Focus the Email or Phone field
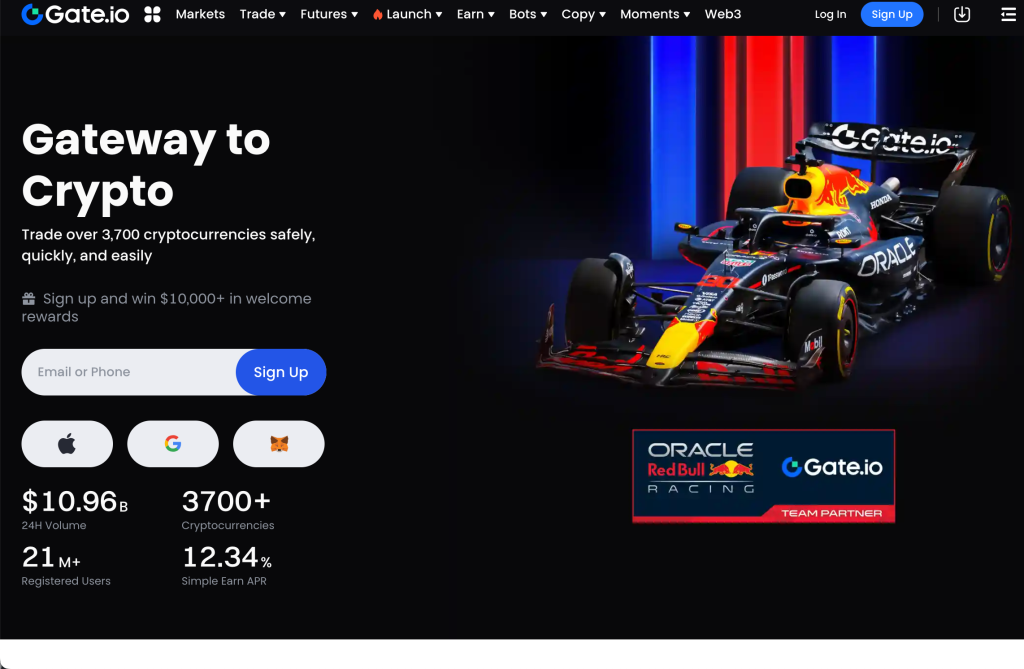The height and width of the screenshot is (669, 1024). coord(129,372)
